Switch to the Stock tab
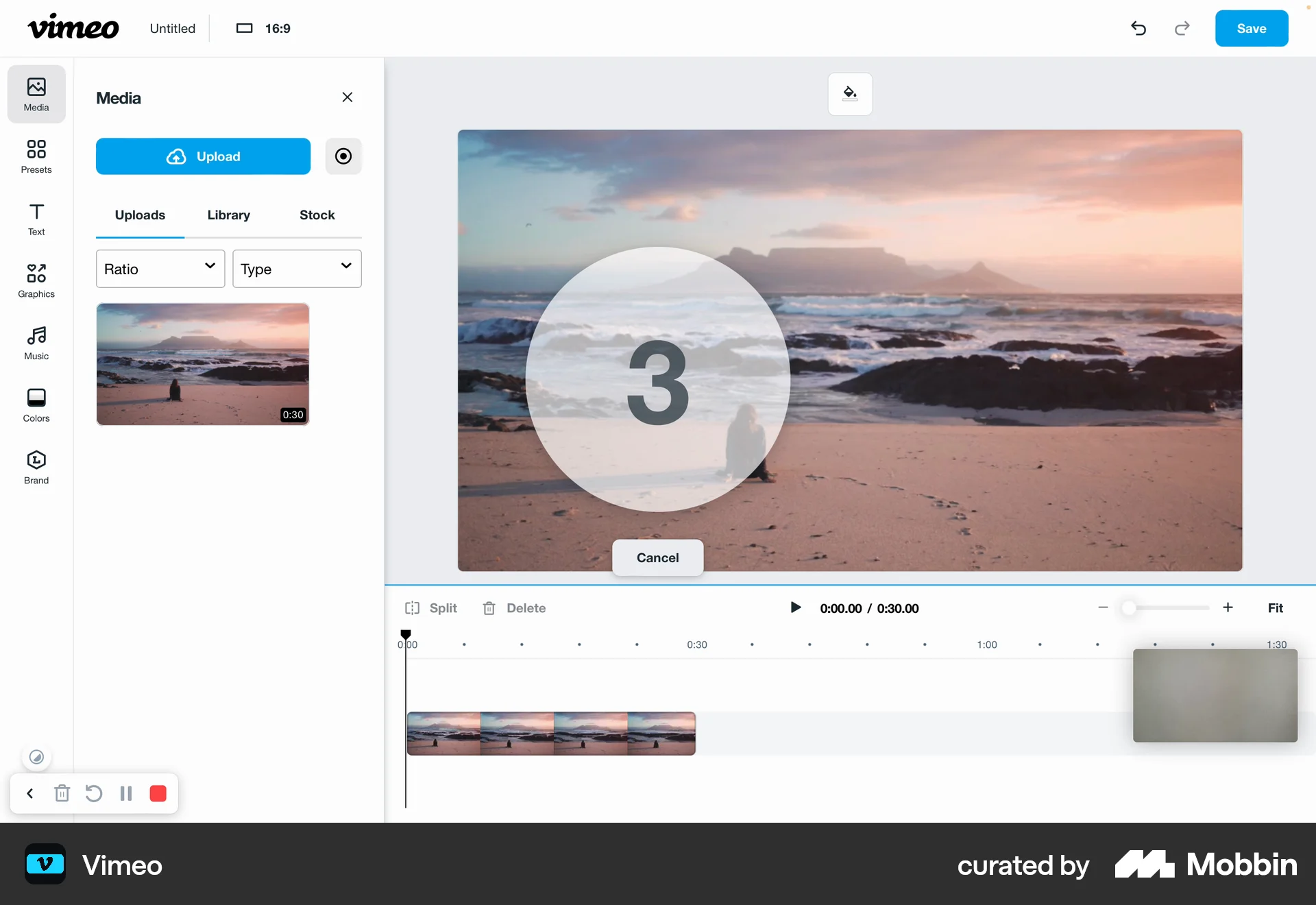Screen dimensions: 1316x905 [x=317, y=215]
